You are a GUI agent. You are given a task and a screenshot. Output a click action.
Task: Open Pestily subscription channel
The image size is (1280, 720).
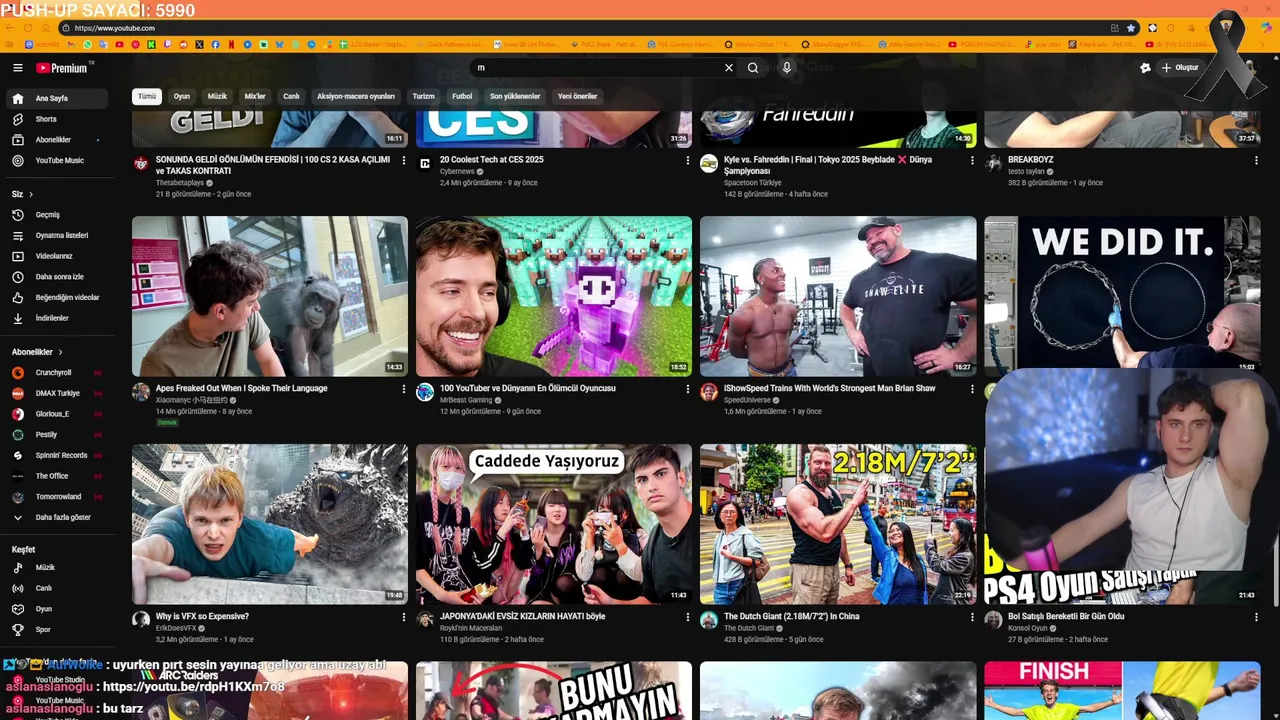[x=59, y=435]
